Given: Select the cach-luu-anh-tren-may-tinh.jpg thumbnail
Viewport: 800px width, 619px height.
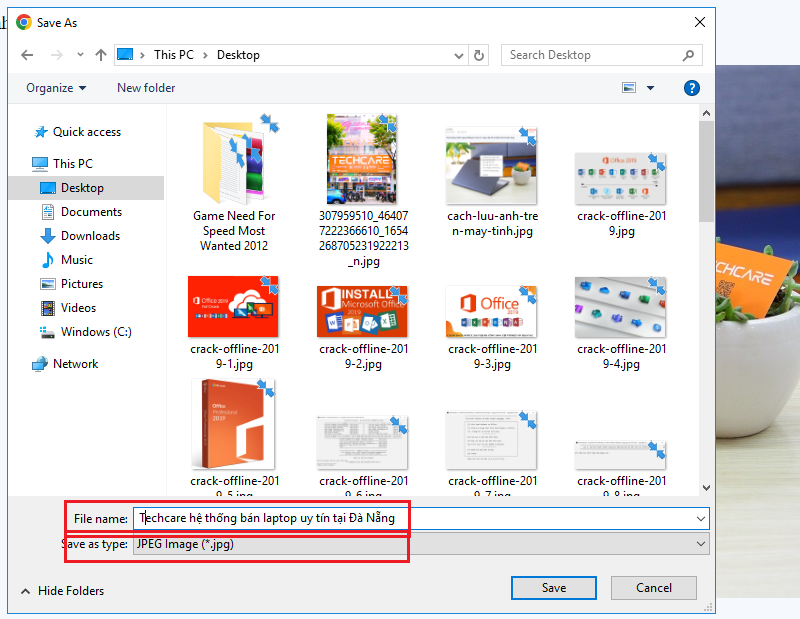Looking at the screenshot, I should pos(490,163).
